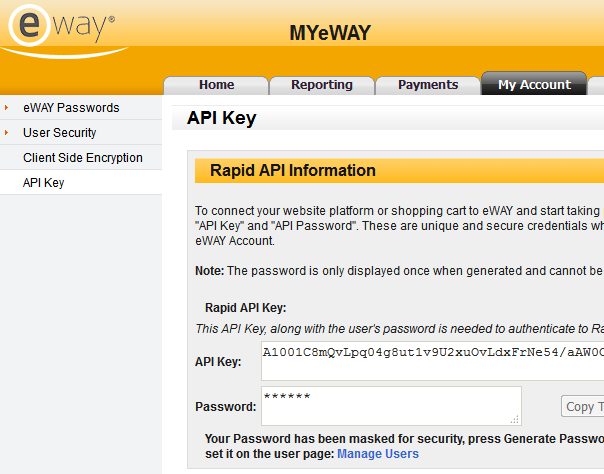Select API Key in the left sidebar
Screen dimensions: 604x474
point(44,183)
